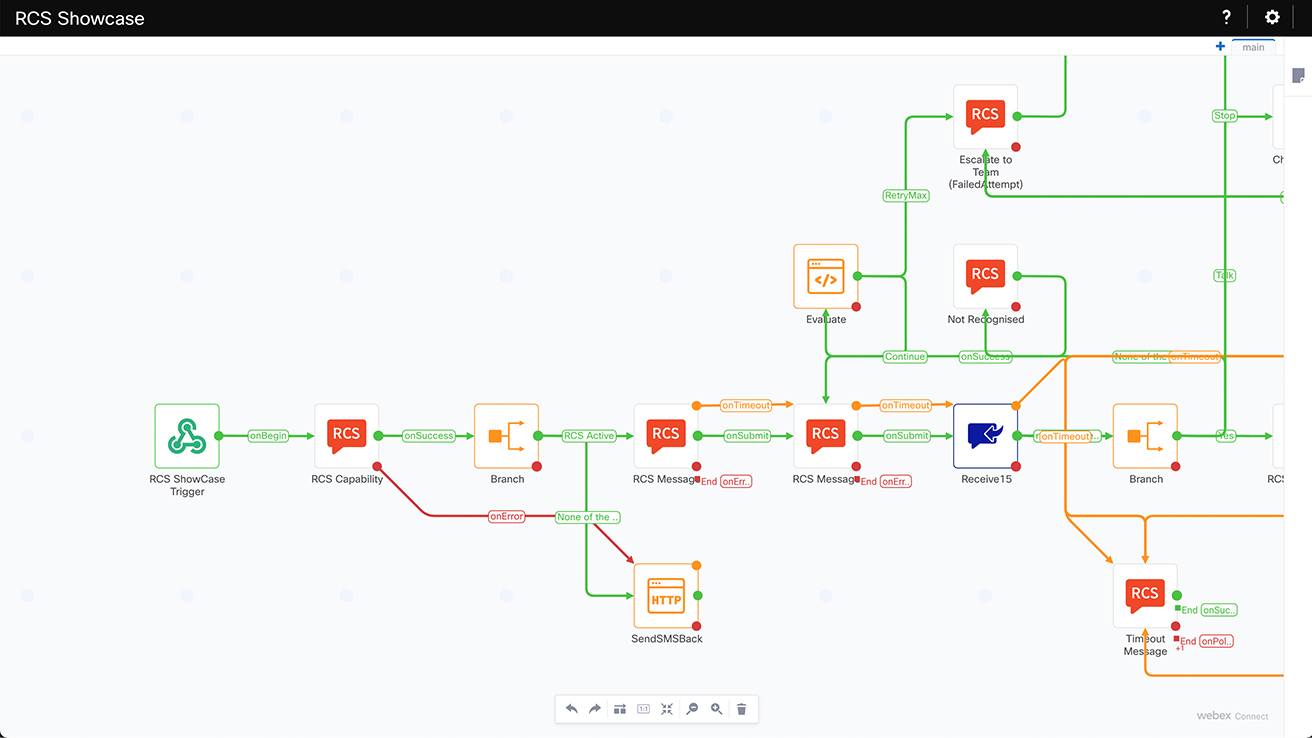The image size is (1312, 738).
Task: Reset zoom to 1:1
Action: click(643, 709)
